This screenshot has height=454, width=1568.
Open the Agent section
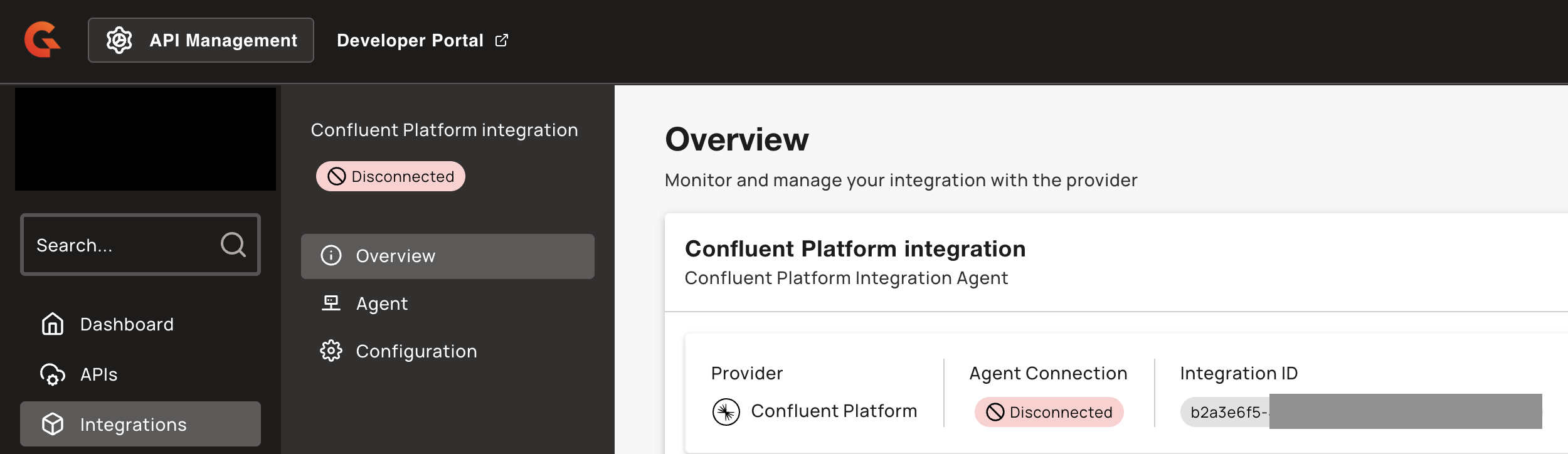click(x=381, y=304)
